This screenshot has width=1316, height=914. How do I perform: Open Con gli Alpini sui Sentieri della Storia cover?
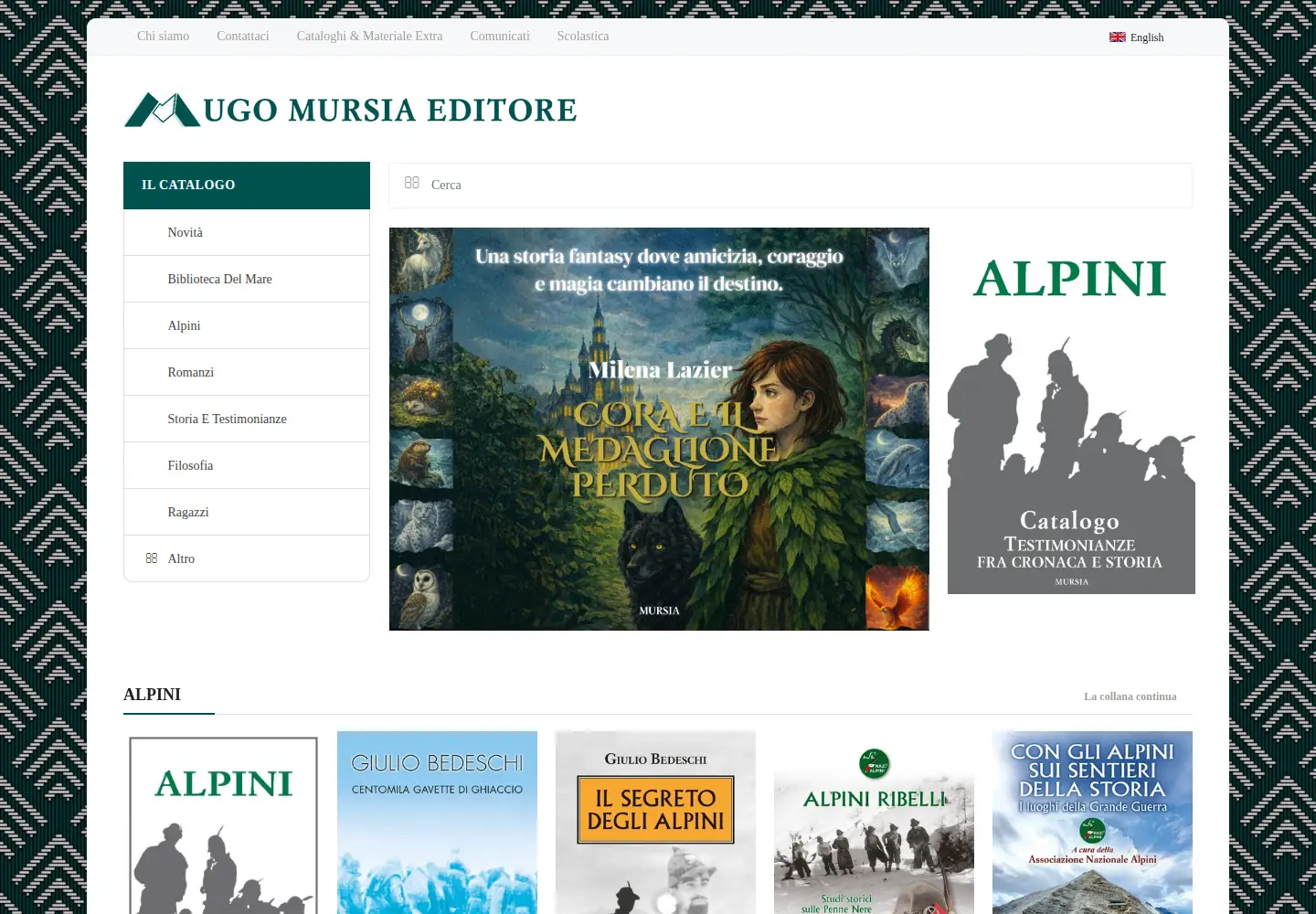1092,823
